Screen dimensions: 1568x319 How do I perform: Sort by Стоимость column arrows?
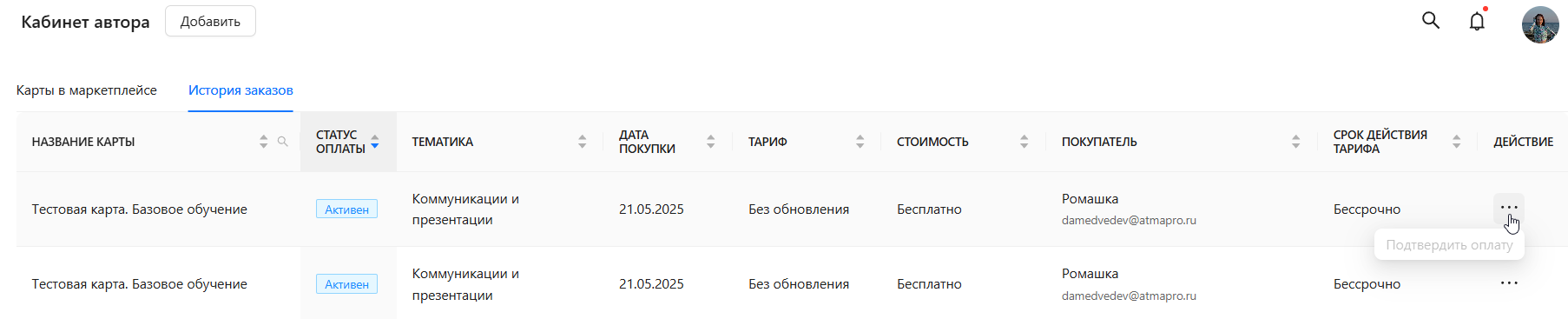point(1024,142)
